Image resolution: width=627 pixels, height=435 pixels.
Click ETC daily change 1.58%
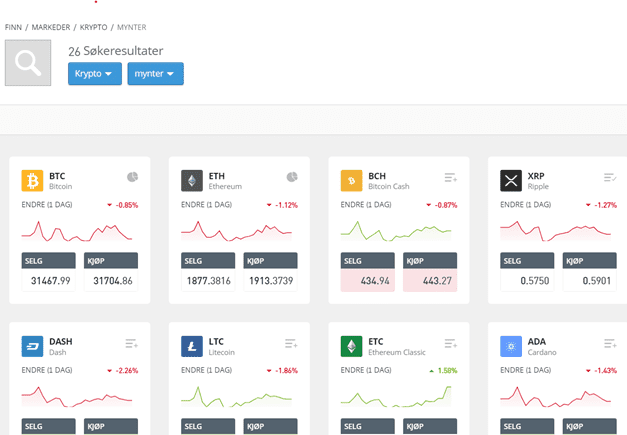[x=447, y=371]
